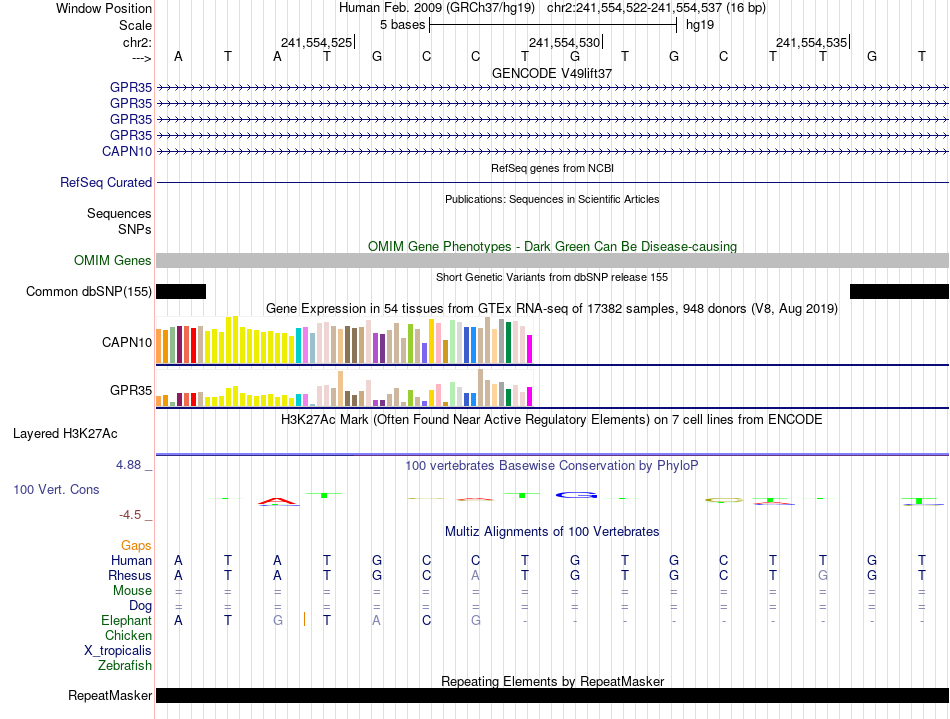Select the GPR35 transcript label directly above CAPN10
This screenshot has height=719, width=950.
point(131,135)
